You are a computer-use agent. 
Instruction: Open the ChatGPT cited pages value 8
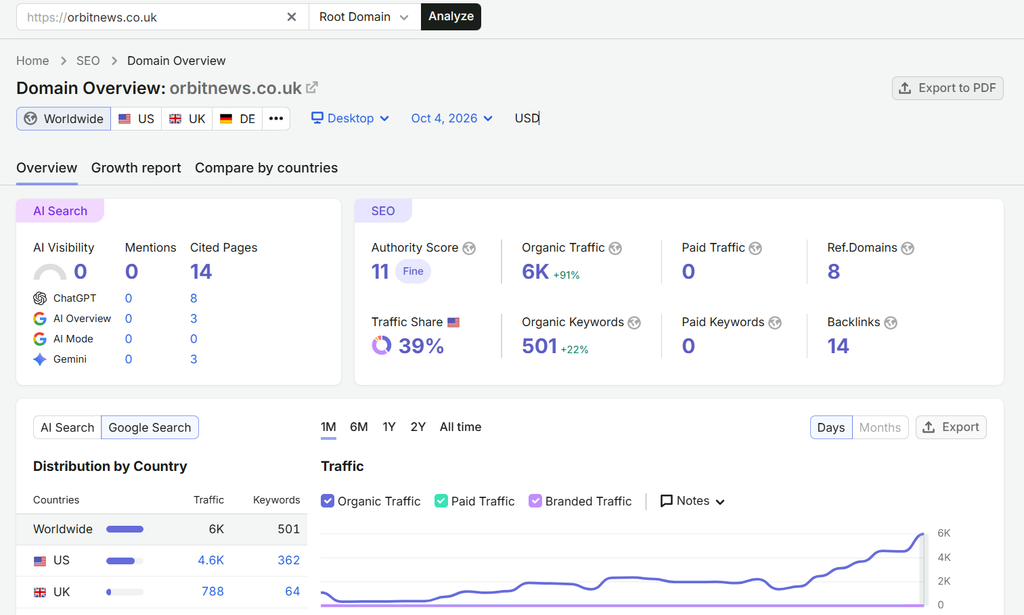193,298
